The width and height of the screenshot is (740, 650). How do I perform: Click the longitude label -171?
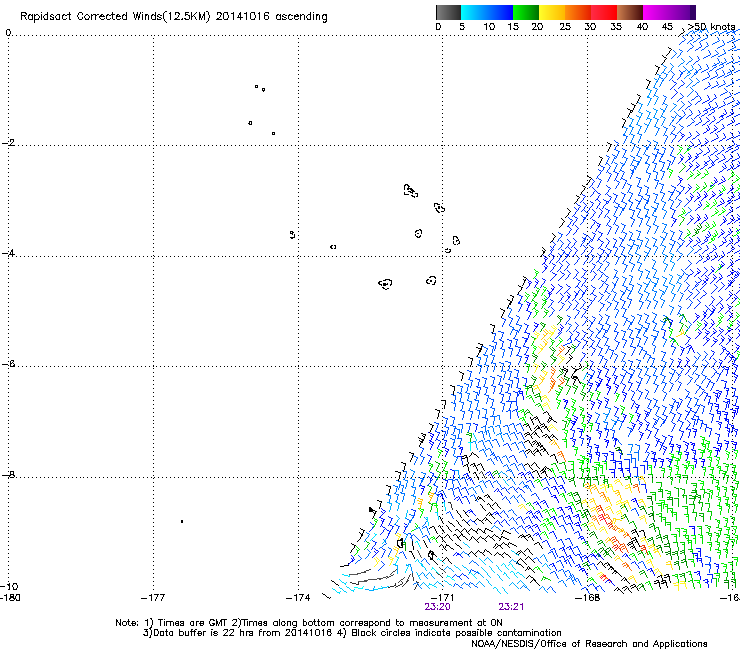442,598
